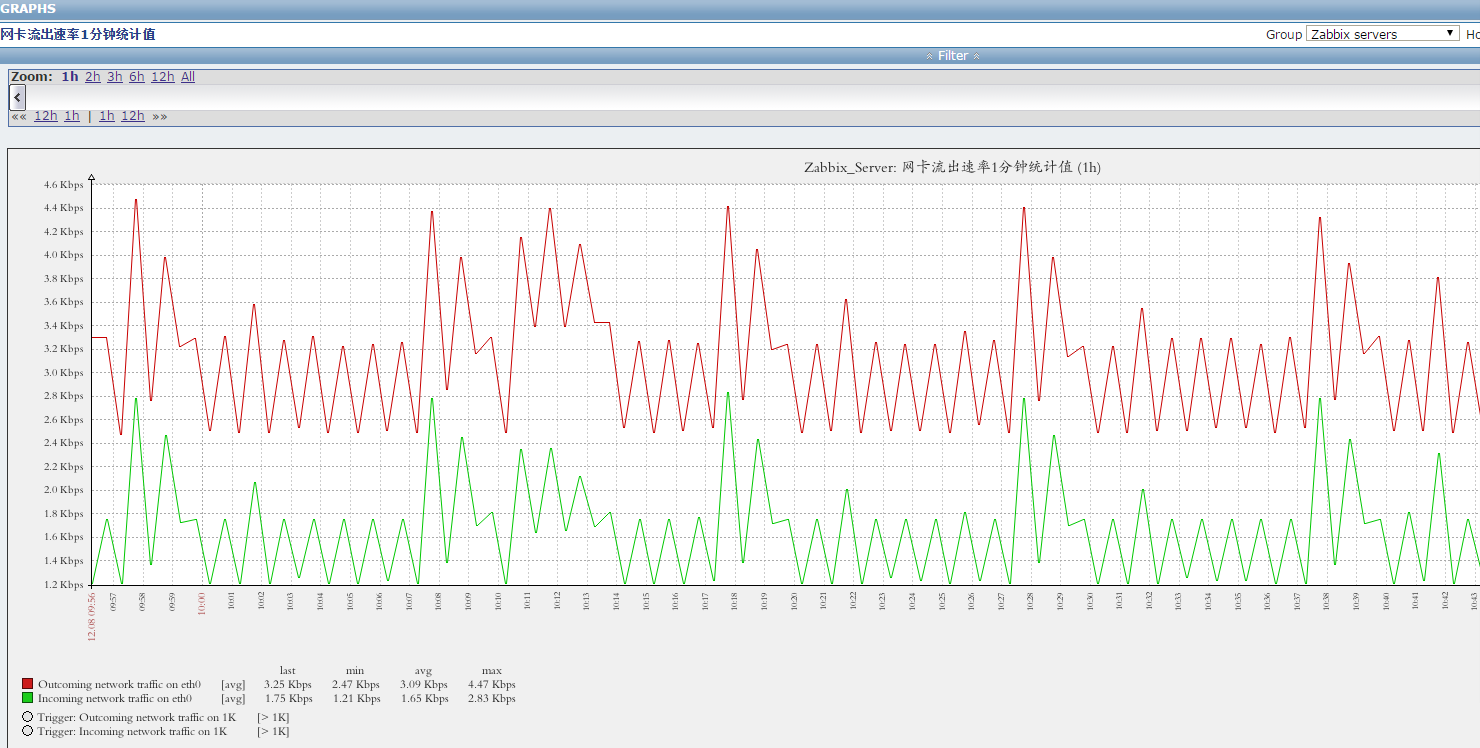Click the 2.83 Kbps max value
This screenshot has width=1480, height=748.
491,699
